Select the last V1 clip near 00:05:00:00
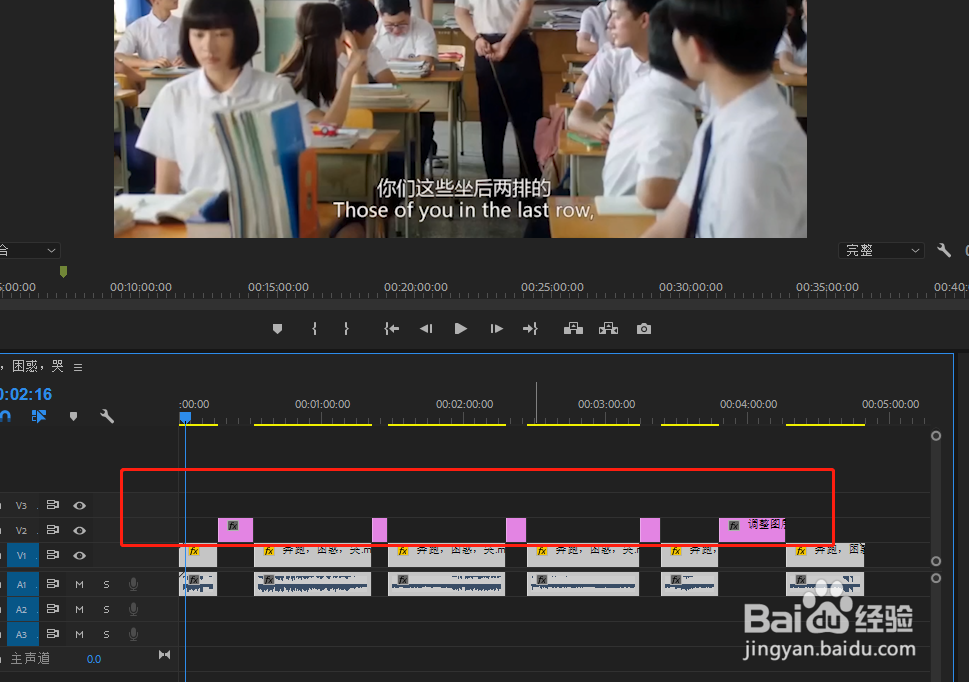The height and width of the screenshot is (682, 969). coord(824,555)
